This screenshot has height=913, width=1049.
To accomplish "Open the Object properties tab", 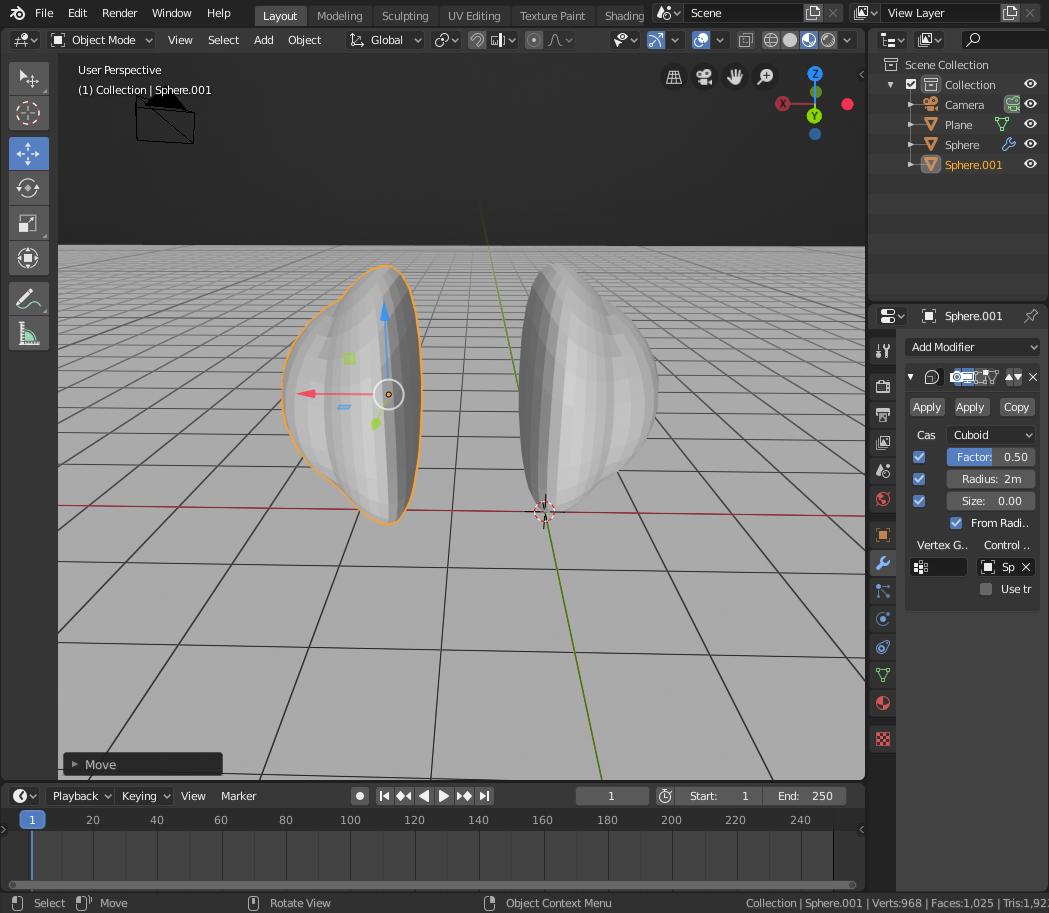I will tap(883, 534).
